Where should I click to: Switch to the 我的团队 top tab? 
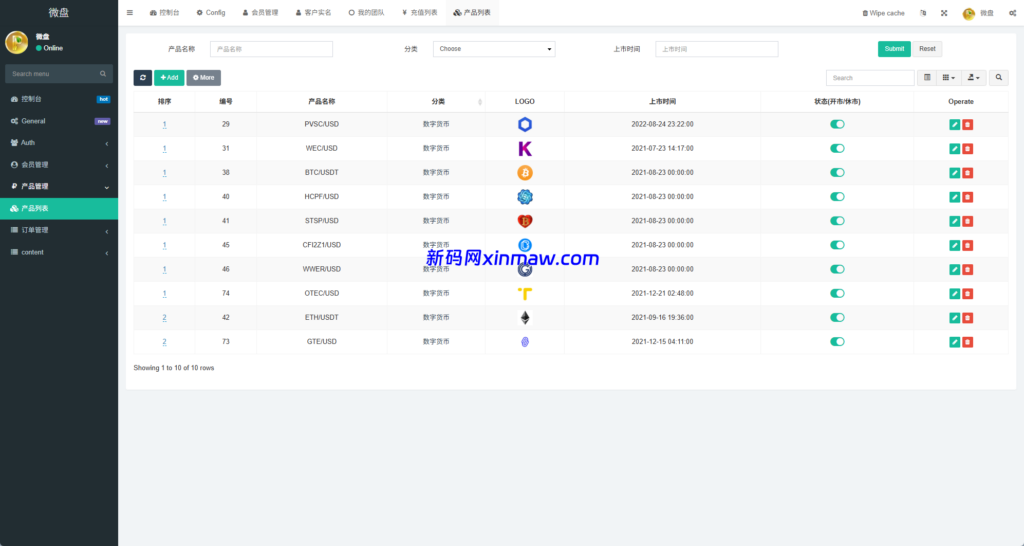tap(366, 12)
